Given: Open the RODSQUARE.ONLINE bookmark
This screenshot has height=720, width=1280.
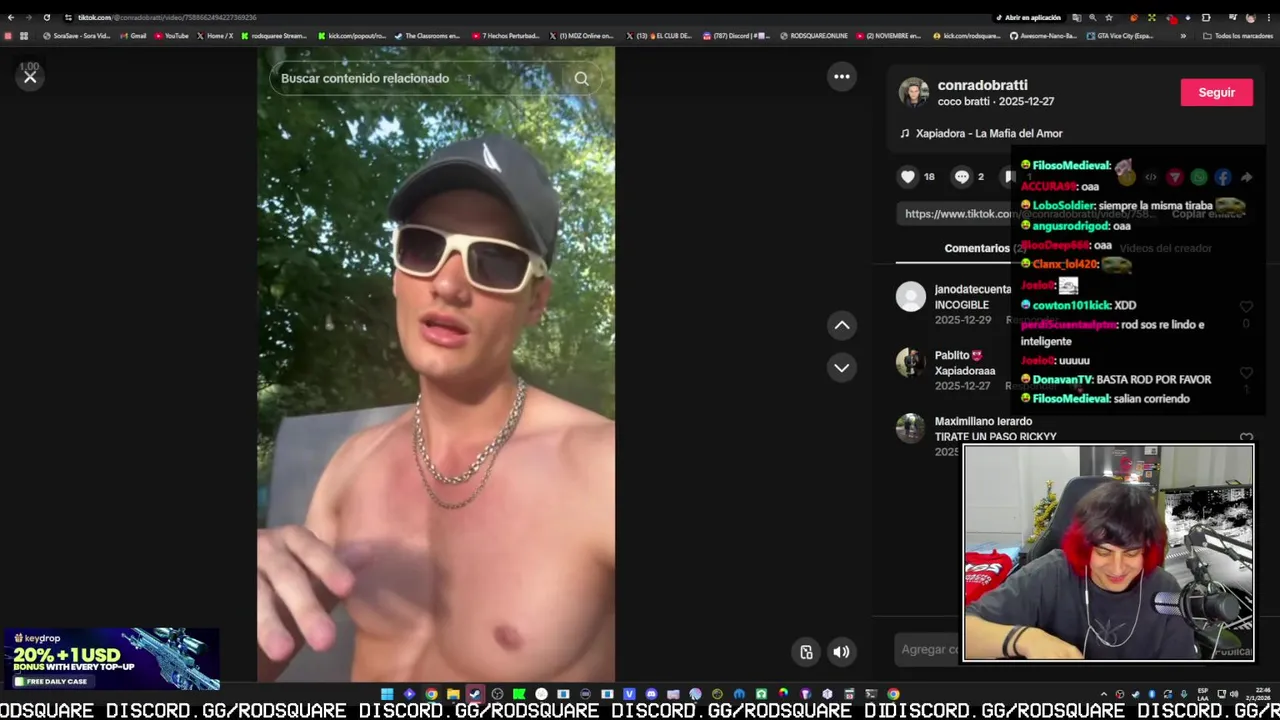Looking at the screenshot, I should [813, 36].
